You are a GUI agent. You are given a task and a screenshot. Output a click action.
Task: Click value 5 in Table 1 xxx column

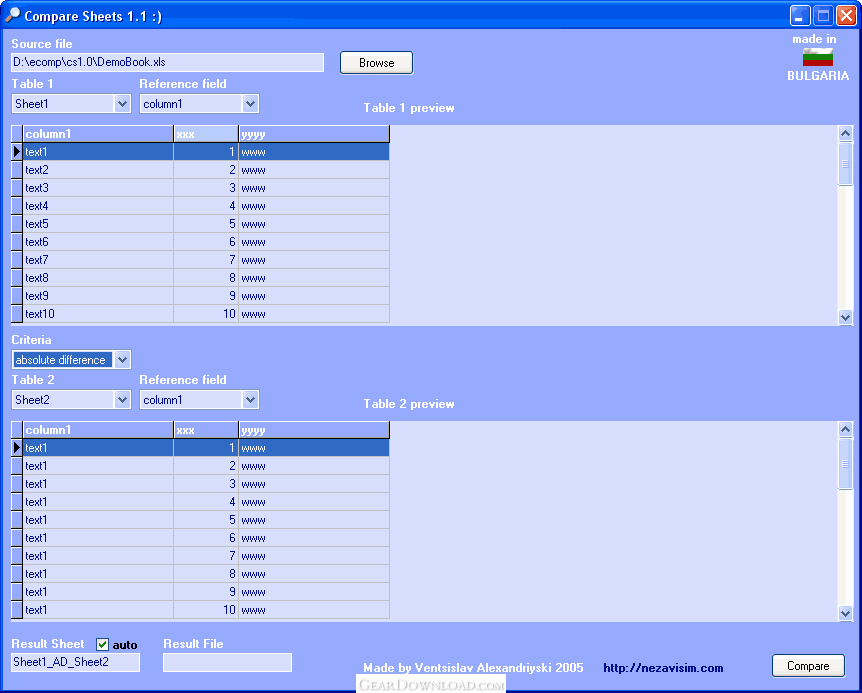[x=206, y=224]
